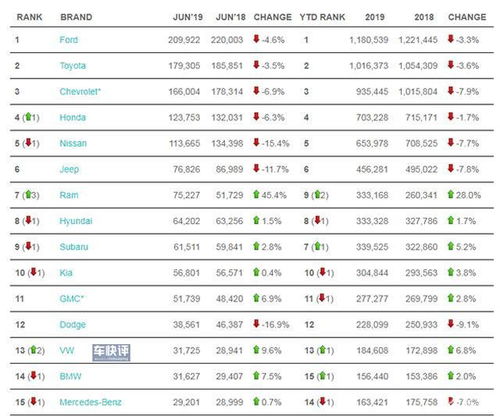Open the Ford brand link

click(x=69, y=40)
